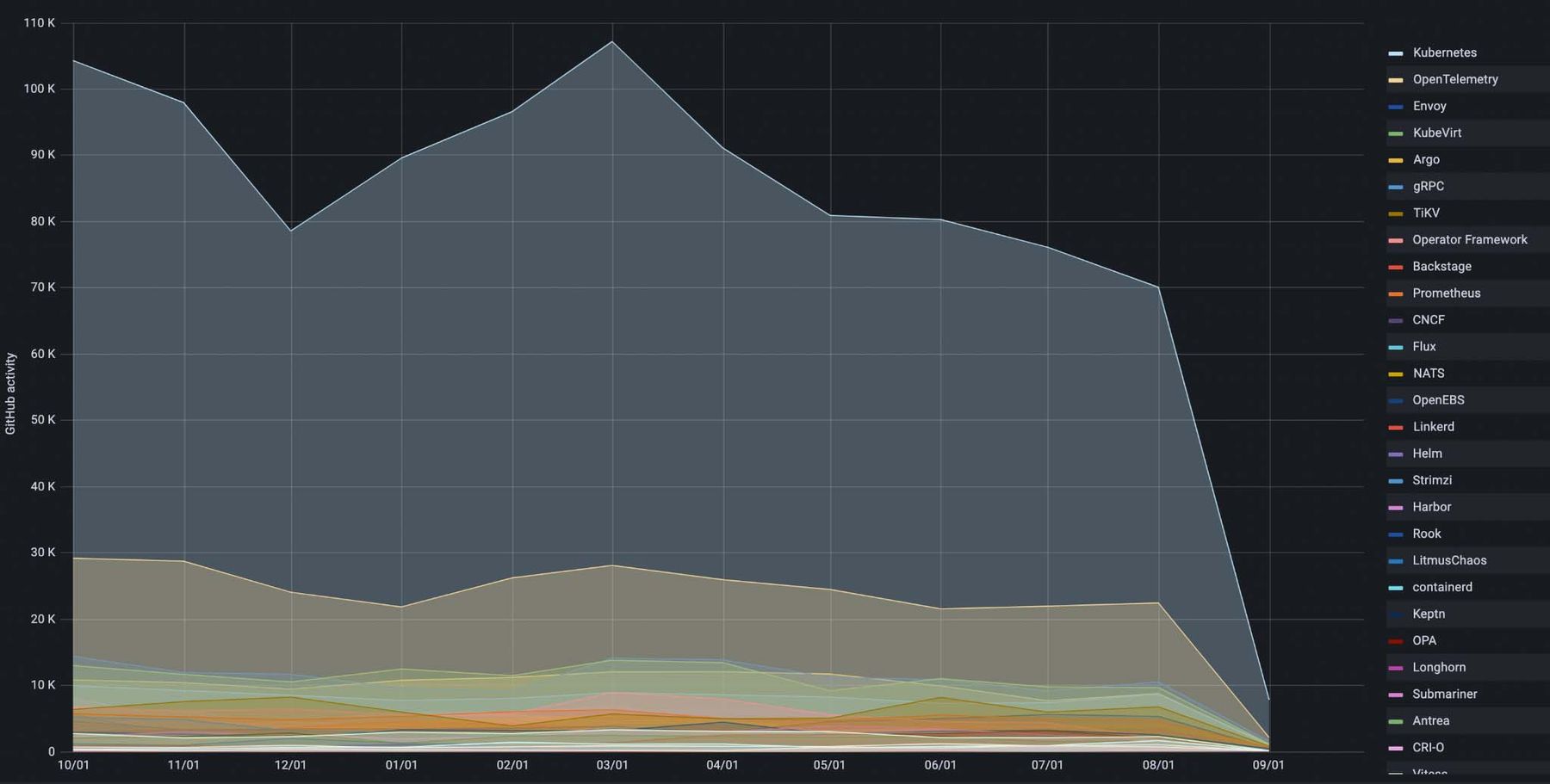
Task: Click the OpenTelemetry series color swatch
Action: pyautogui.click(x=1395, y=80)
